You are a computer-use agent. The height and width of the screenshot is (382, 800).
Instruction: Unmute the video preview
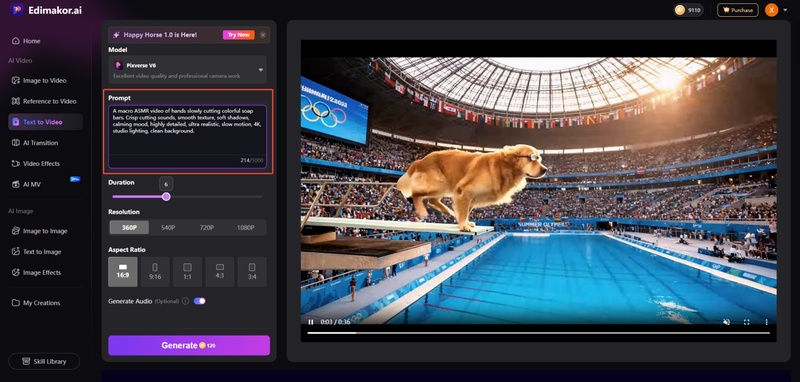pos(727,322)
